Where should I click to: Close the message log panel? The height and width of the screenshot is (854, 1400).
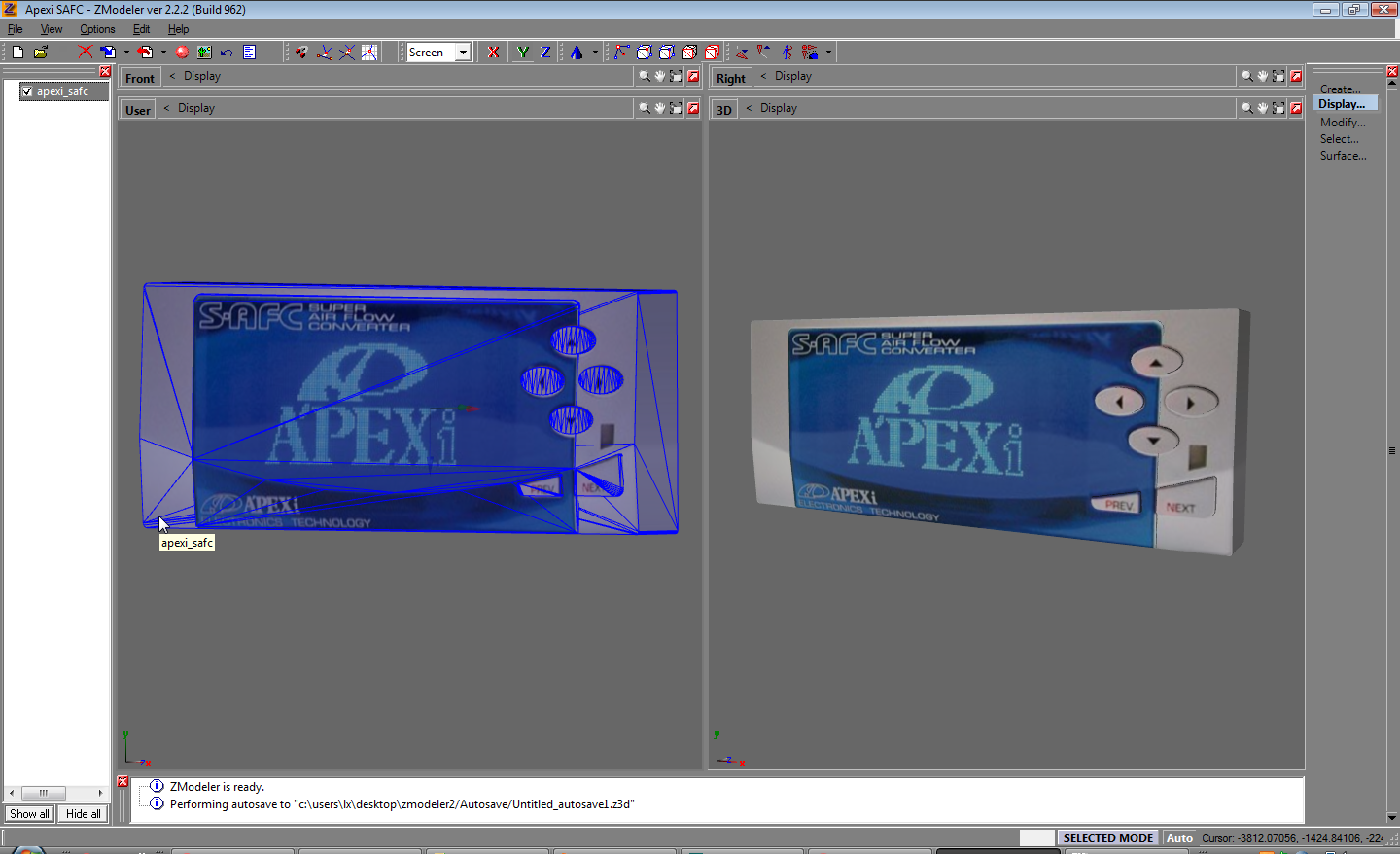coord(122,781)
